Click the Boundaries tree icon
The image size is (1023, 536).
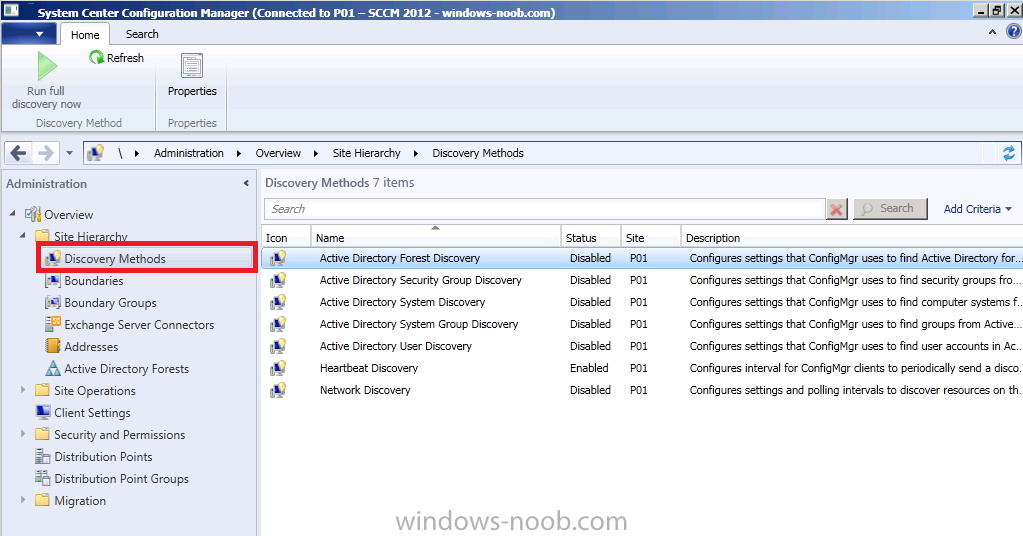[53, 281]
